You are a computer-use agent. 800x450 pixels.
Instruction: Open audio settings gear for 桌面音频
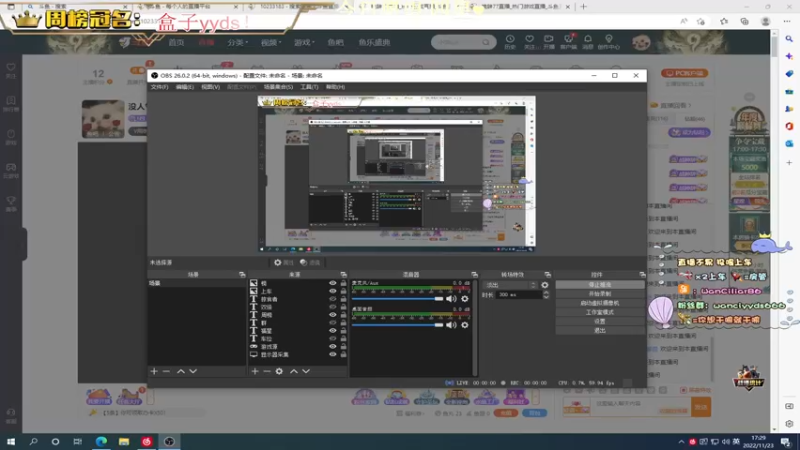pyautogui.click(x=465, y=325)
